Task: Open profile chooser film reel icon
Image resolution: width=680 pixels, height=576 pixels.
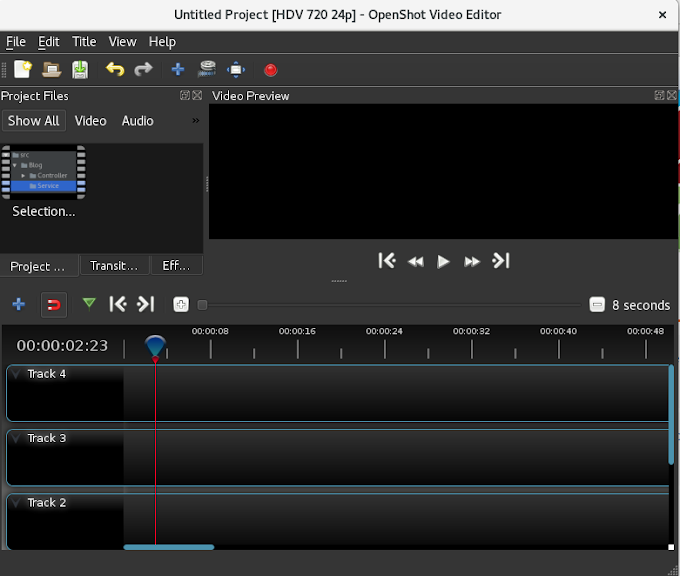Action: point(207,69)
